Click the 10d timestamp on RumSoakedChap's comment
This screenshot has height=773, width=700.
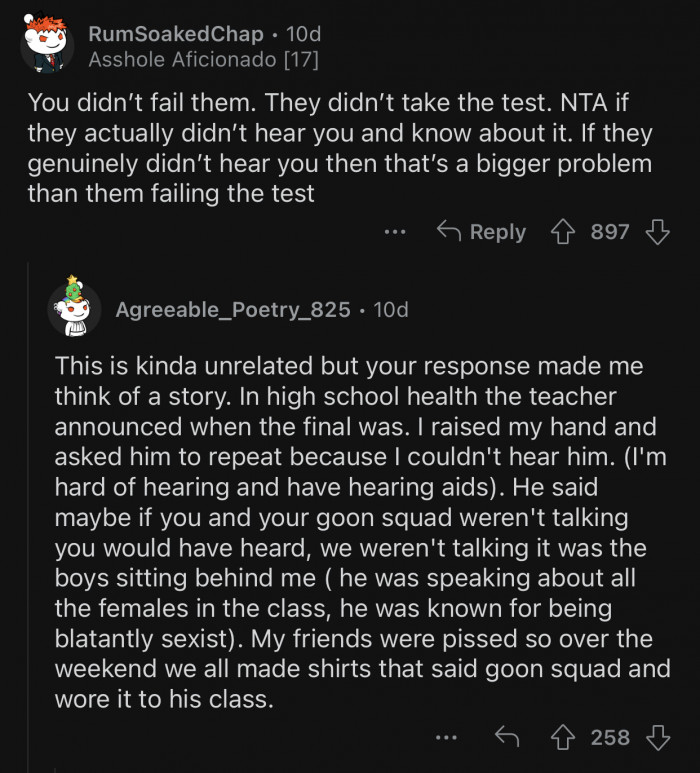pos(302,33)
